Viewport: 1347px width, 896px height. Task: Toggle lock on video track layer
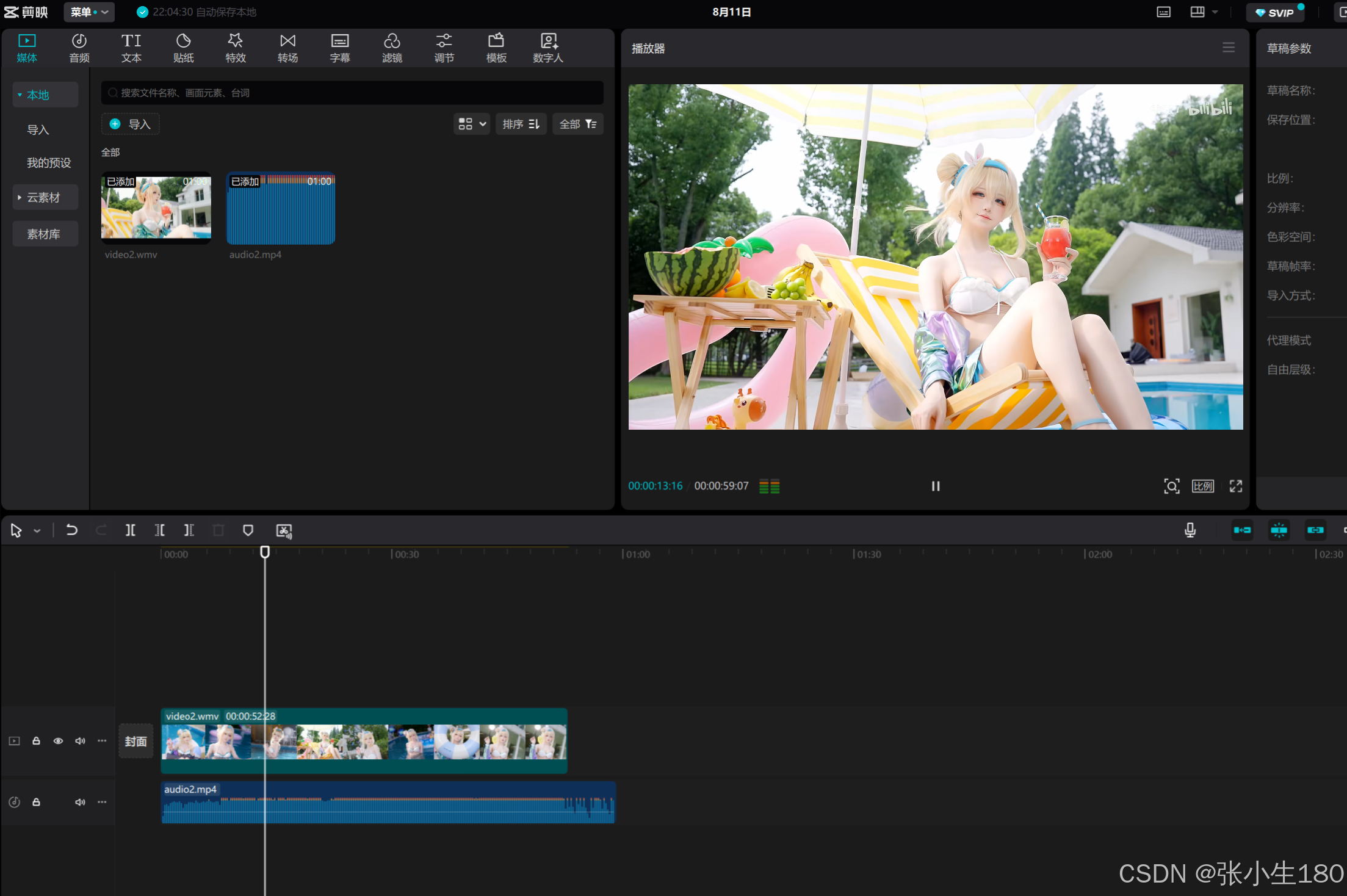(x=36, y=740)
